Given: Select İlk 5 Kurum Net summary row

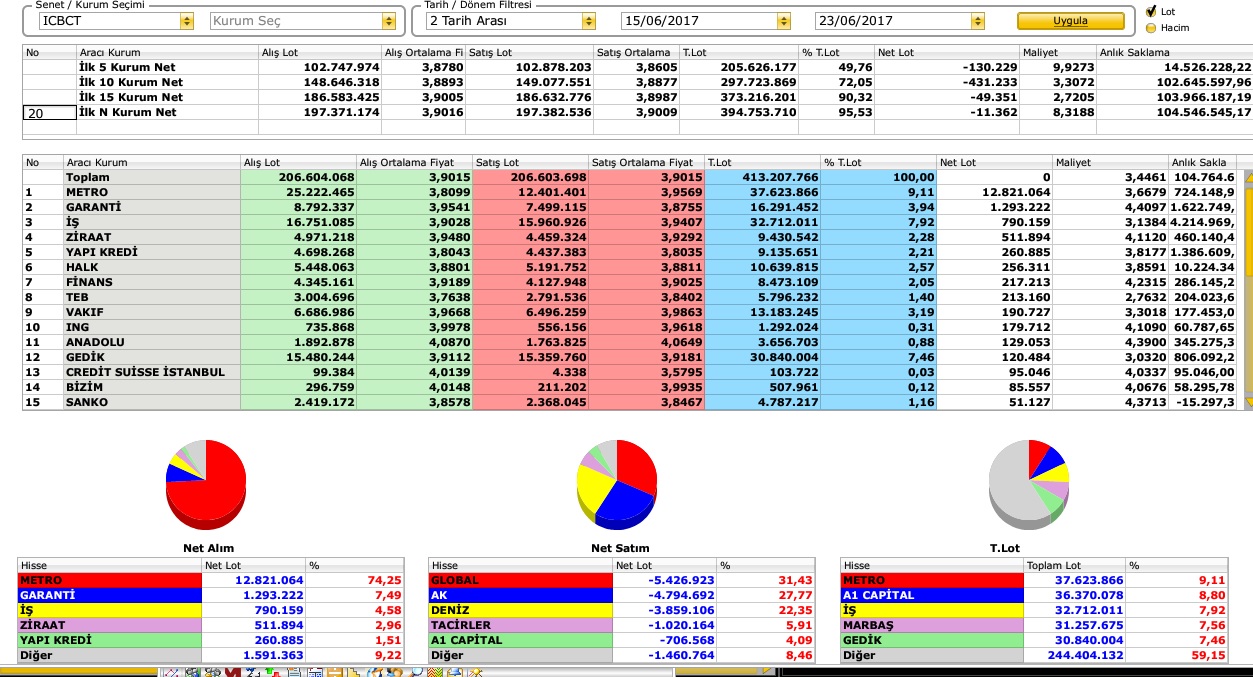Looking at the screenshot, I should tap(636, 67).
